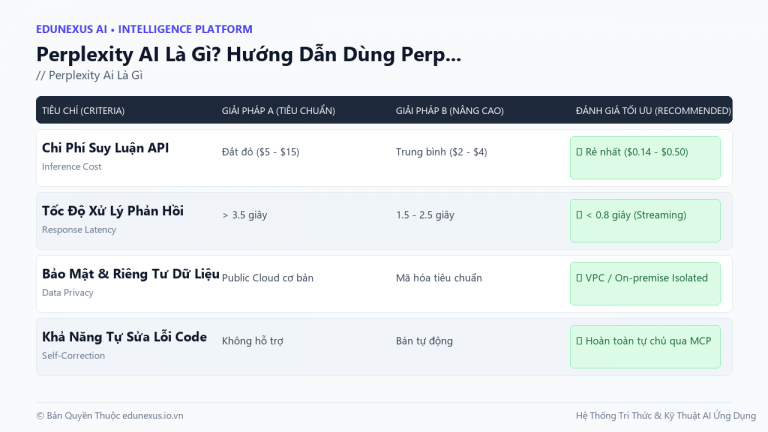768x432 pixels.
Task: Click the 'Response Latency' sublabel
Action: pyautogui.click(x=79, y=230)
